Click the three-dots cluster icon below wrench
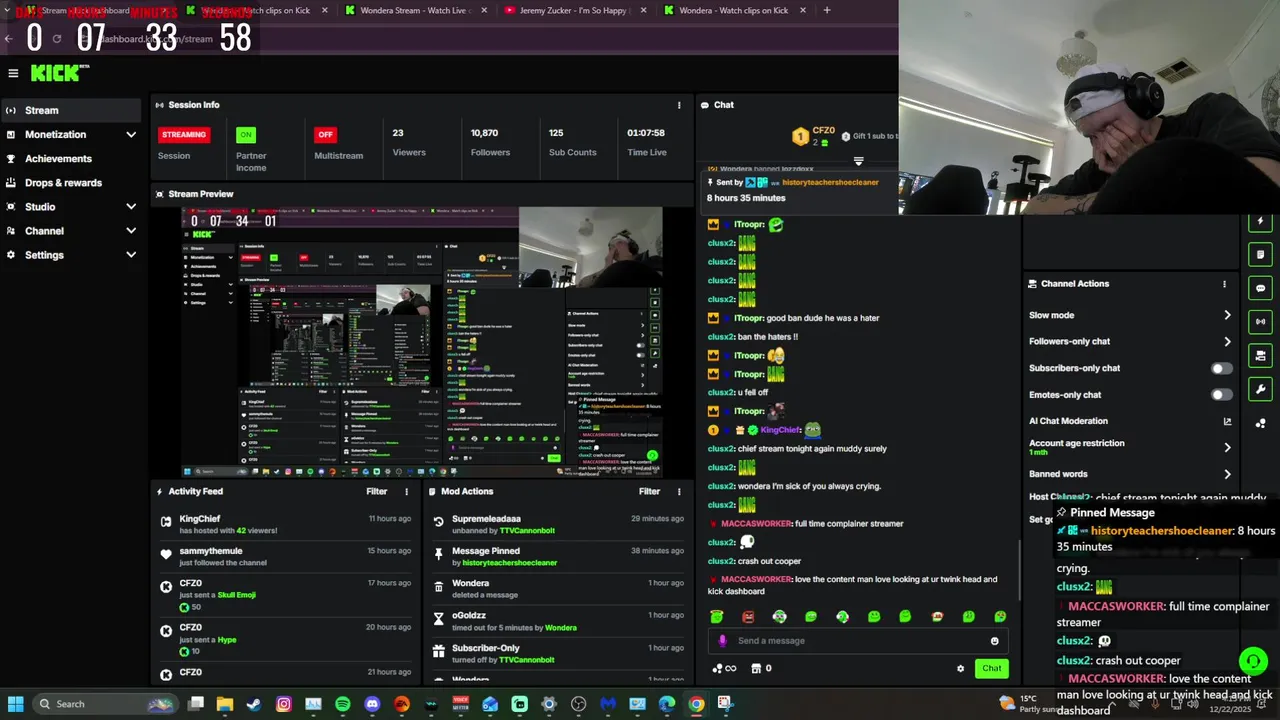The image size is (1280, 720). point(1261,423)
